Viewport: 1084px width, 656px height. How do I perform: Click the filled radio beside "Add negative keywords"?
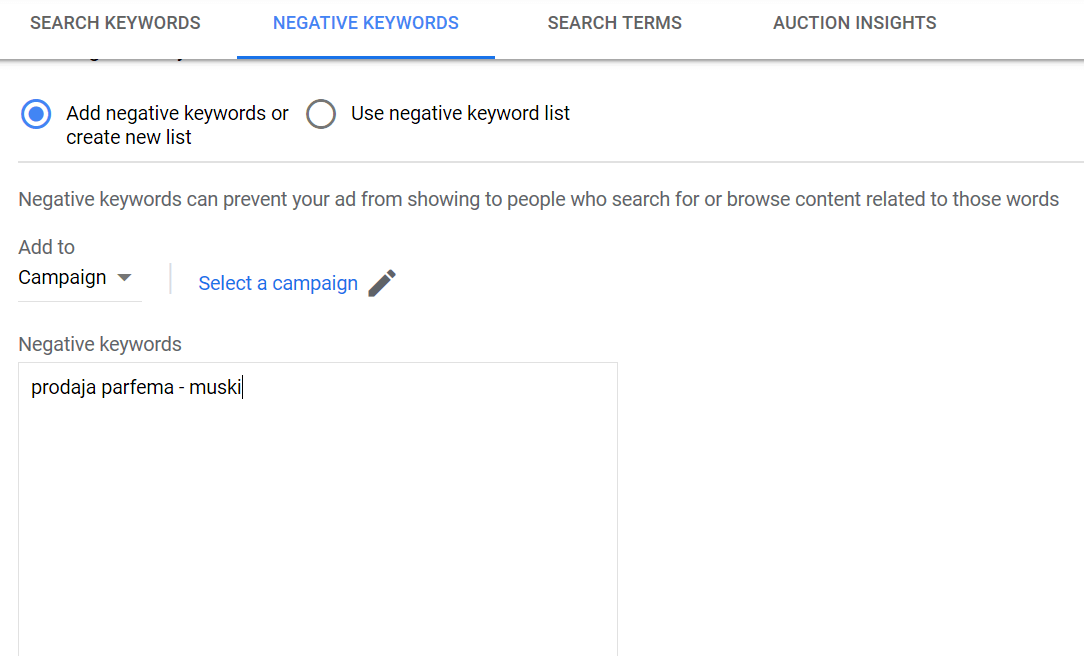36,114
